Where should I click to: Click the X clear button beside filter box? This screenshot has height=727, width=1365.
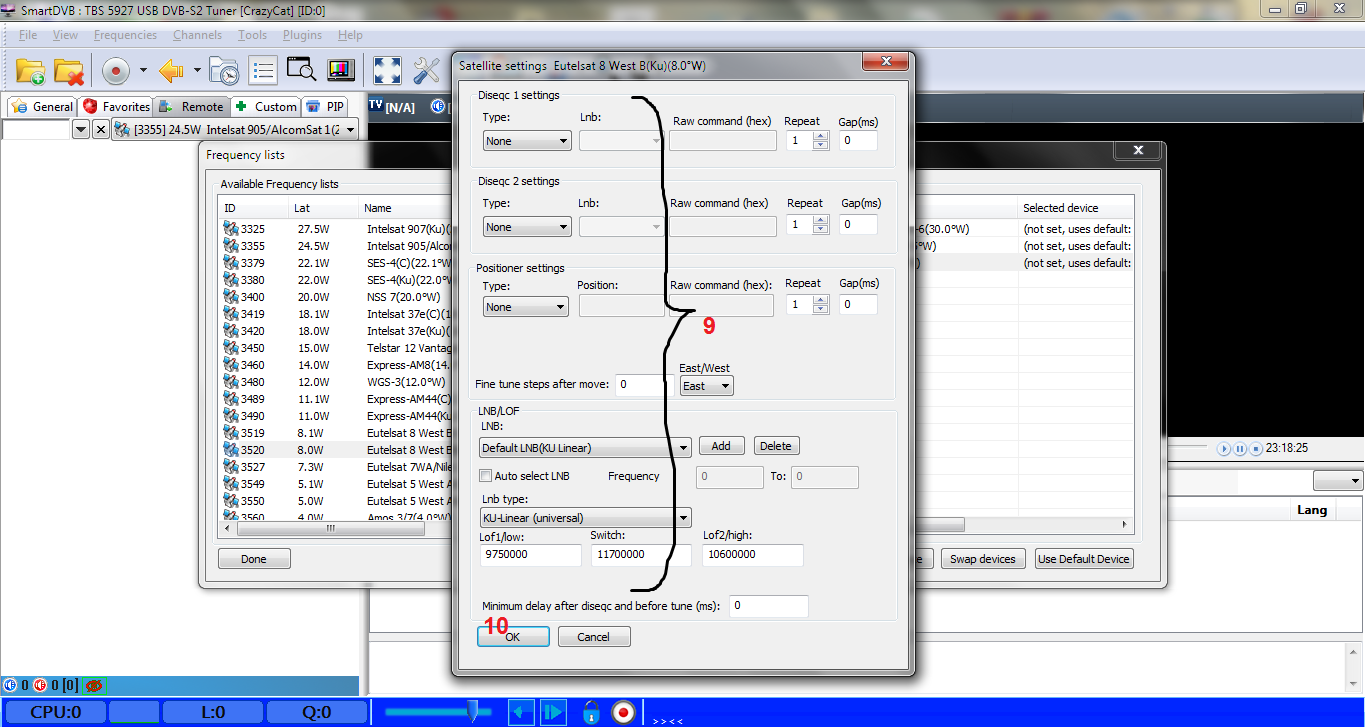point(100,130)
